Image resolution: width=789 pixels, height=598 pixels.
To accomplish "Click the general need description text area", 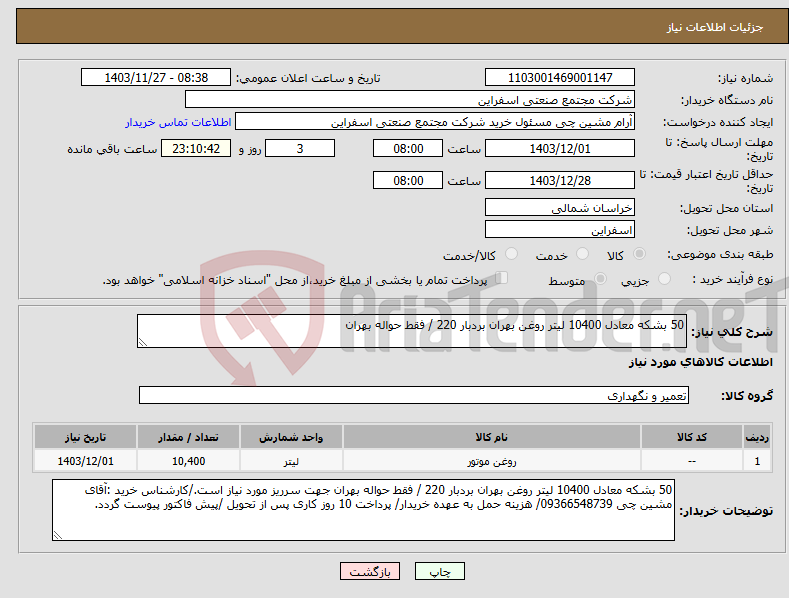I will [x=412, y=331].
